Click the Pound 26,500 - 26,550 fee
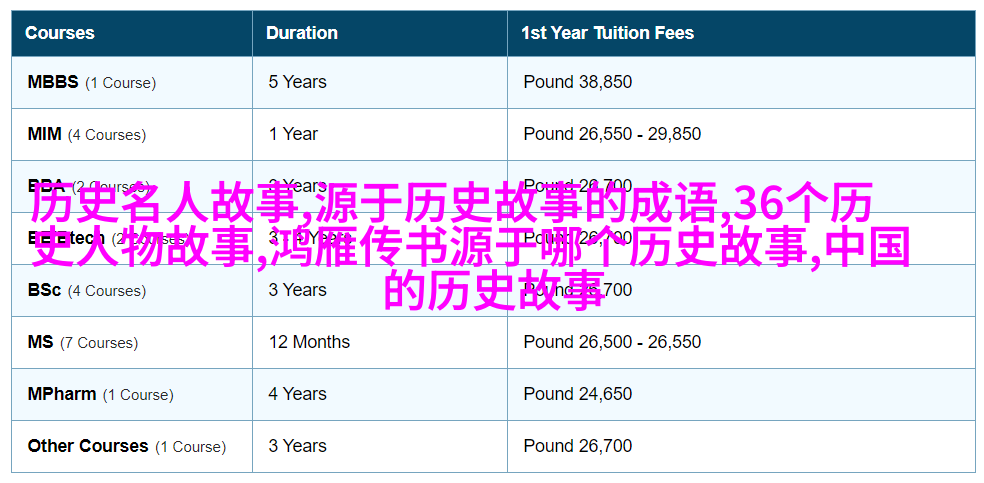The image size is (984, 483). [612, 342]
